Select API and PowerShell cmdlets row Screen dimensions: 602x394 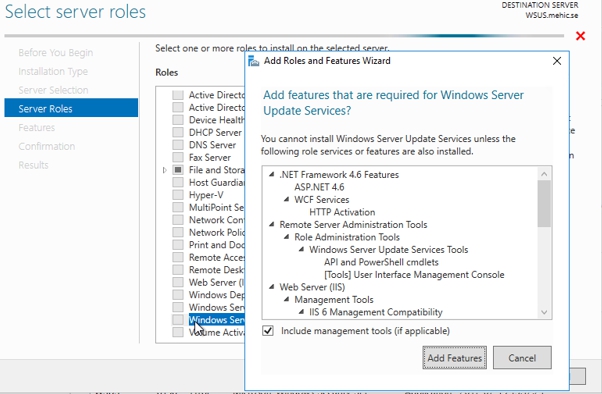pyautogui.click(x=381, y=262)
